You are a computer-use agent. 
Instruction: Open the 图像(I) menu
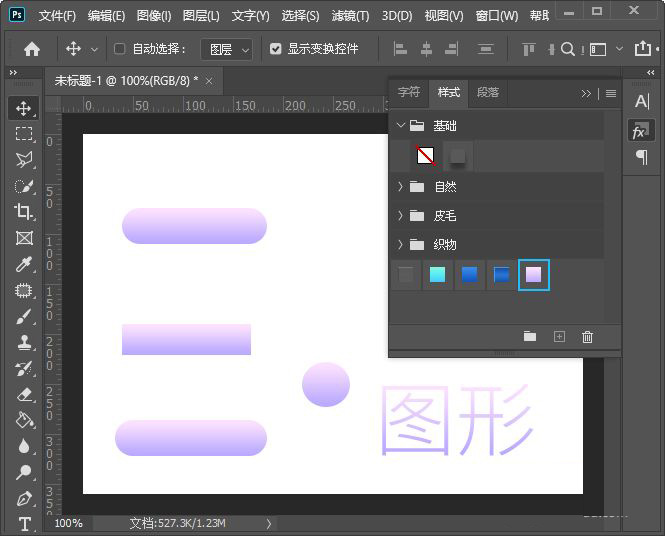click(x=154, y=16)
